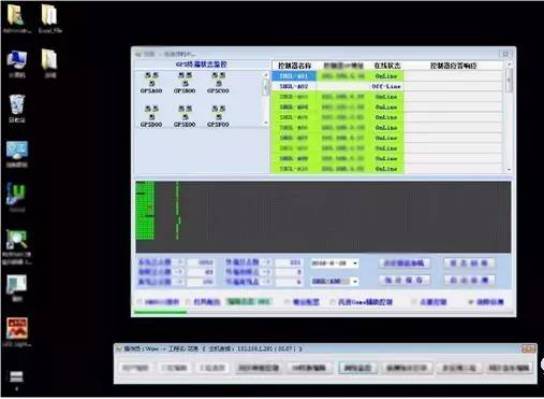Select the GPSC00 terminal icon
The width and height of the screenshot is (544, 399).
point(218,83)
